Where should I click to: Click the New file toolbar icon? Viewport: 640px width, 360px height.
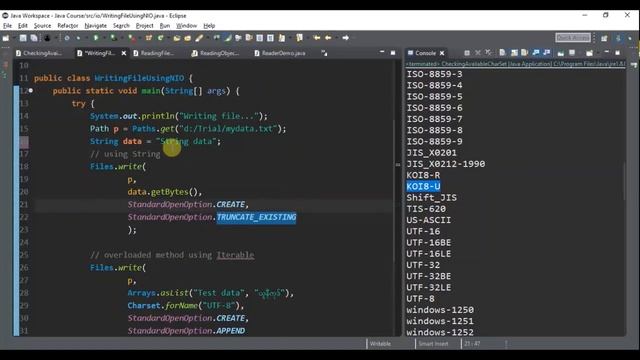tap(6, 38)
